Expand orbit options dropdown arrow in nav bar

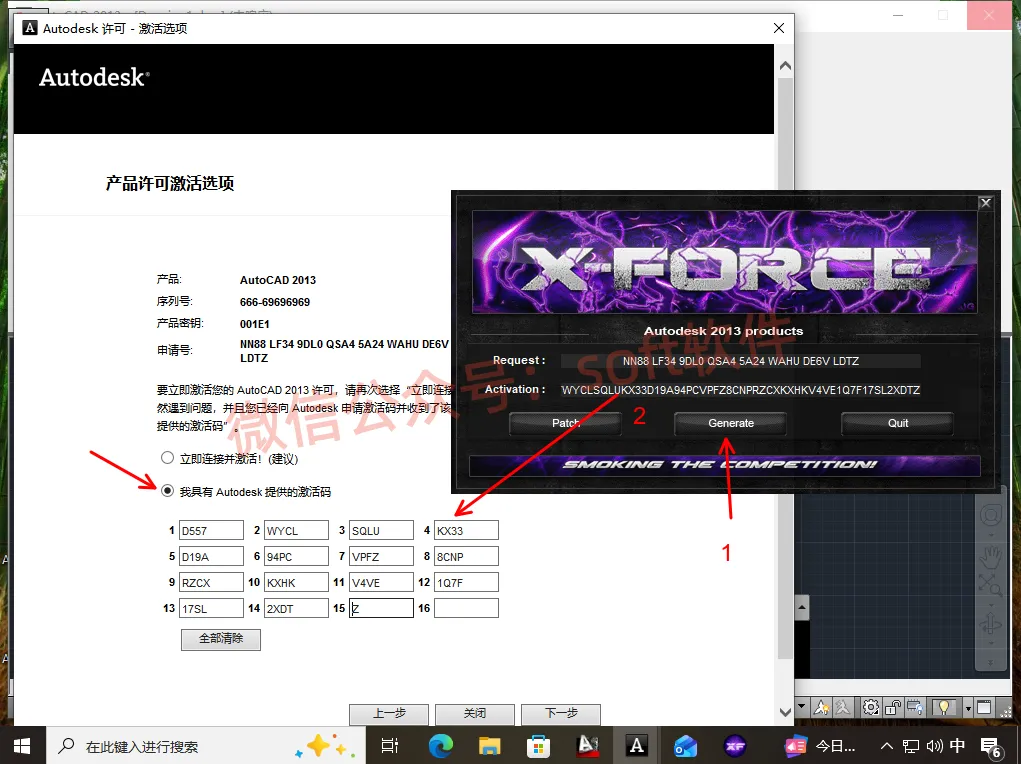[991, 643]
